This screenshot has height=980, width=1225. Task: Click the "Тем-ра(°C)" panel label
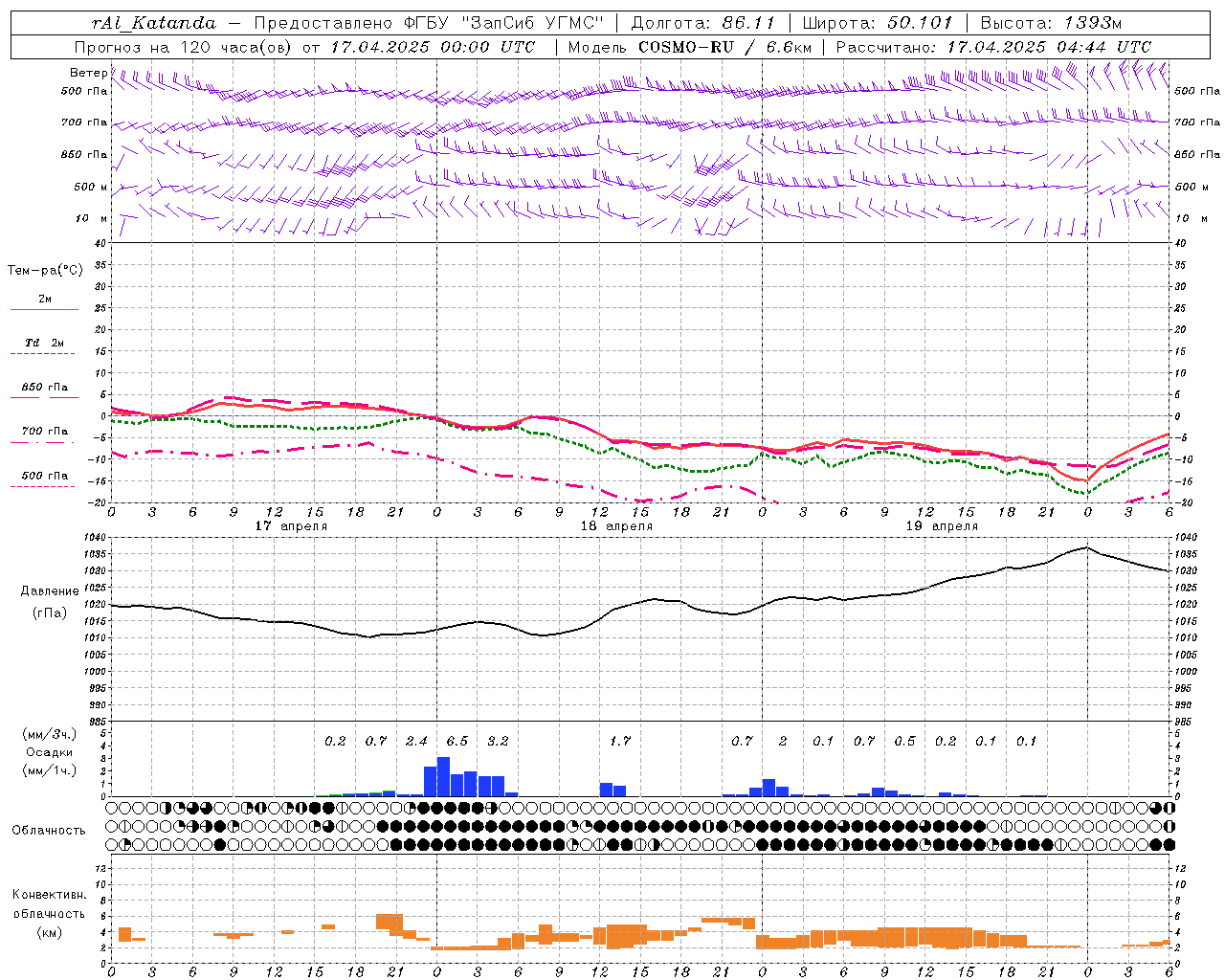click(45, 271)
